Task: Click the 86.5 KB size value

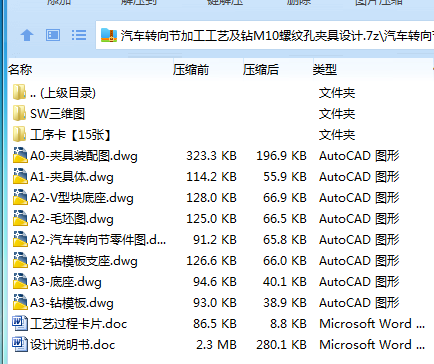Action: click(x=215, y=324)
